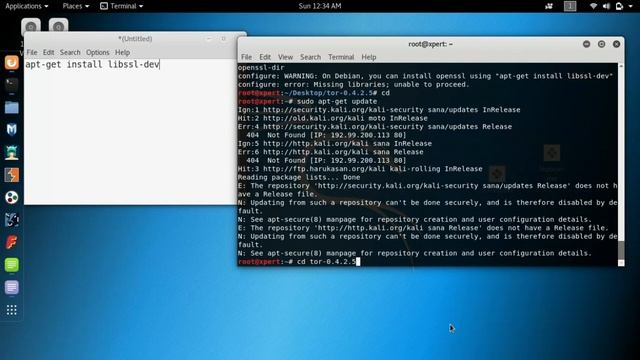Click the 'openssl-dir' line in the terminal
The height and width of the screenshot is (360, 640).
(x=261, y=68)
